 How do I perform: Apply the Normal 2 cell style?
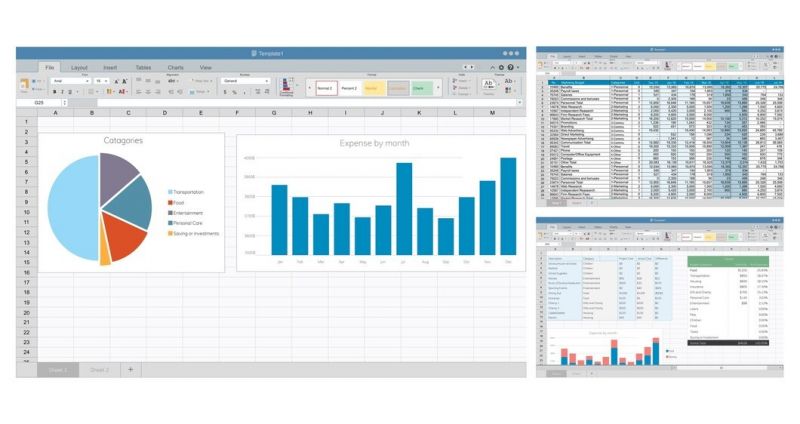[x=324, y=88]
